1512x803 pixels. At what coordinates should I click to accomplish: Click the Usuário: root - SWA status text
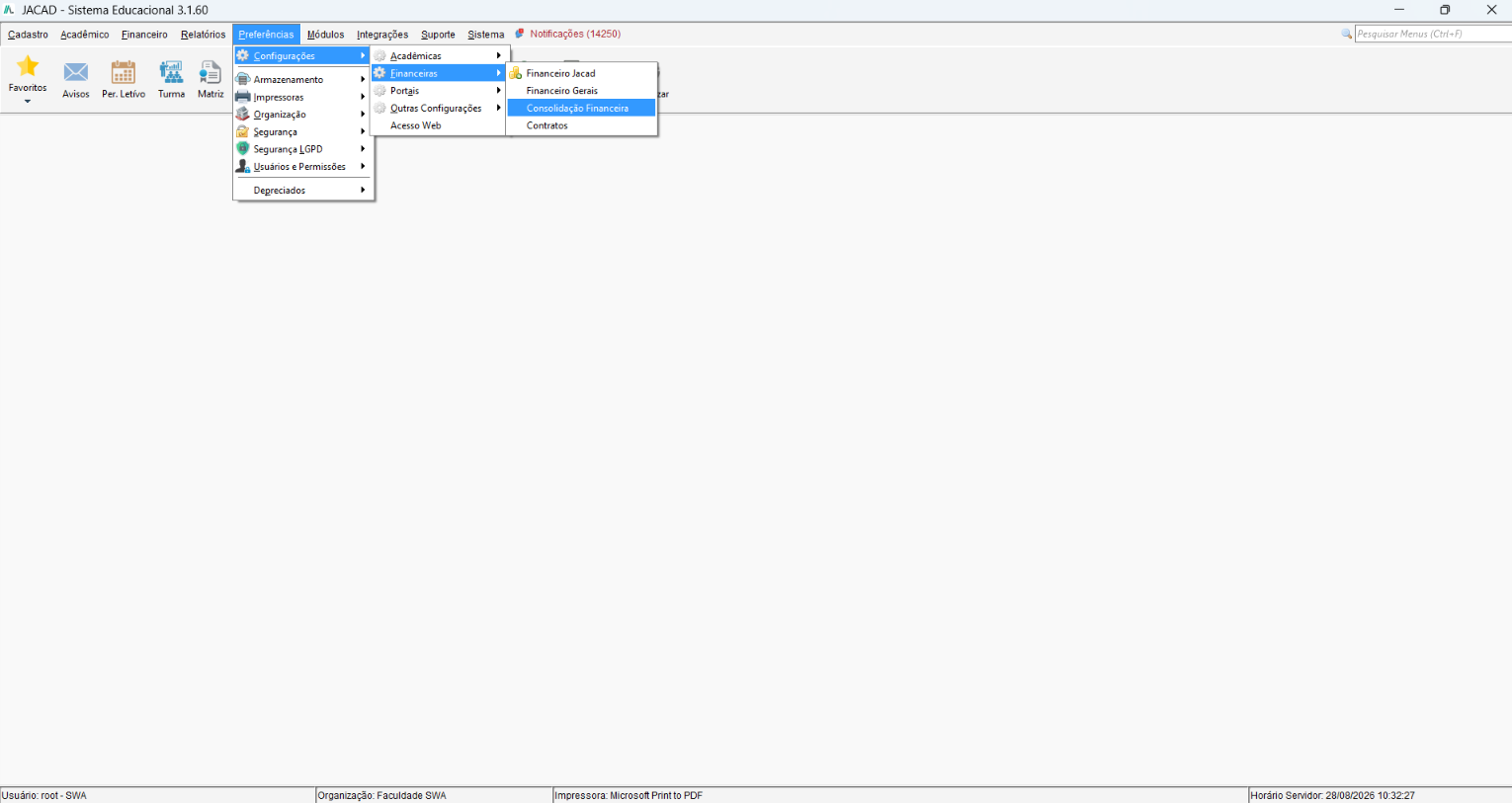tap(44, 795)
